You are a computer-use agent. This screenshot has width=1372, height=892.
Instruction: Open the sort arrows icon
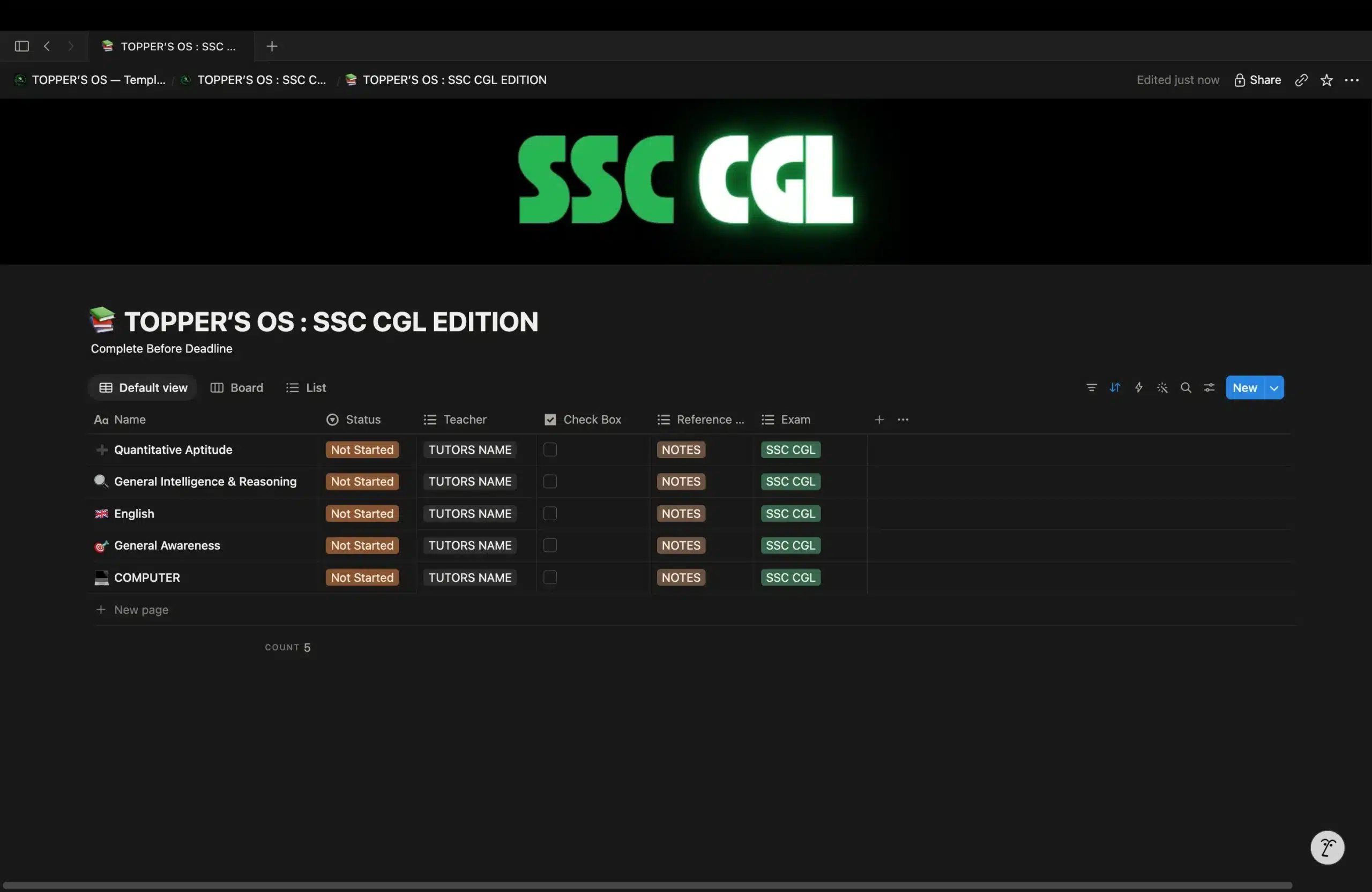click(x=1115, y=388)
